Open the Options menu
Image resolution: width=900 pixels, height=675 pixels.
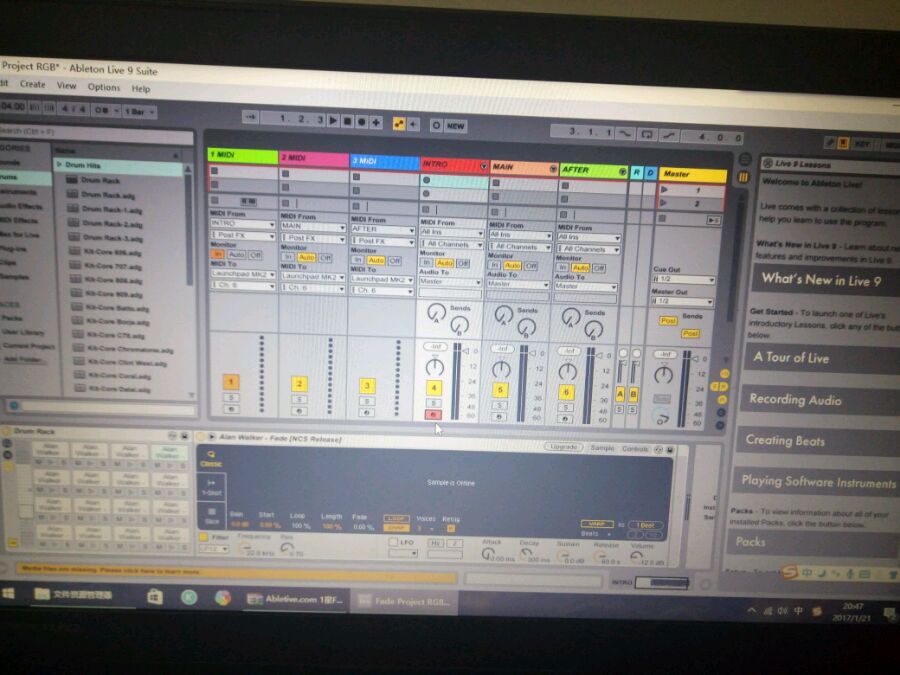(x=104, y=87)
